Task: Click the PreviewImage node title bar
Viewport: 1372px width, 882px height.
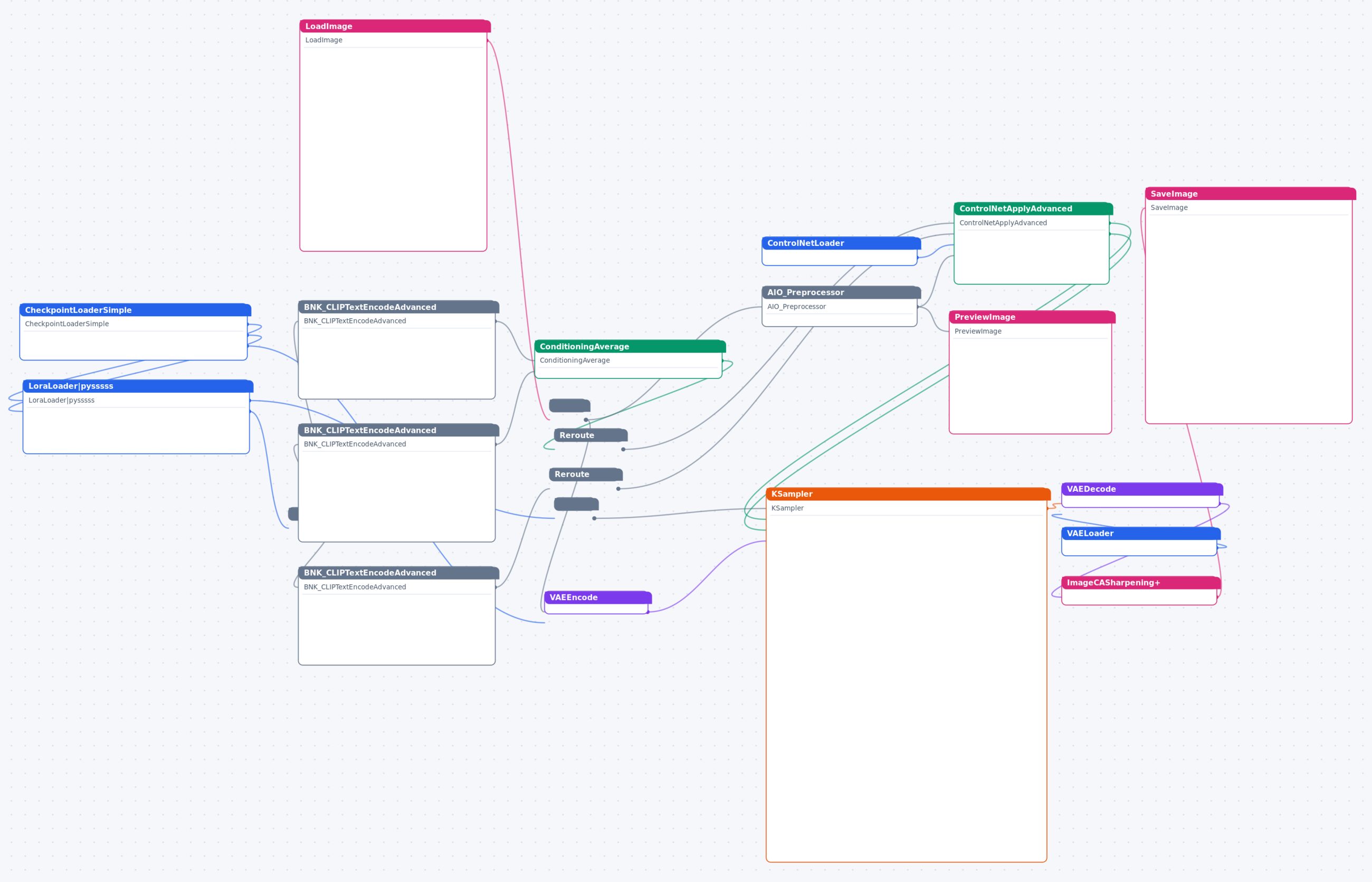Action: click(x=1032, y=317)
